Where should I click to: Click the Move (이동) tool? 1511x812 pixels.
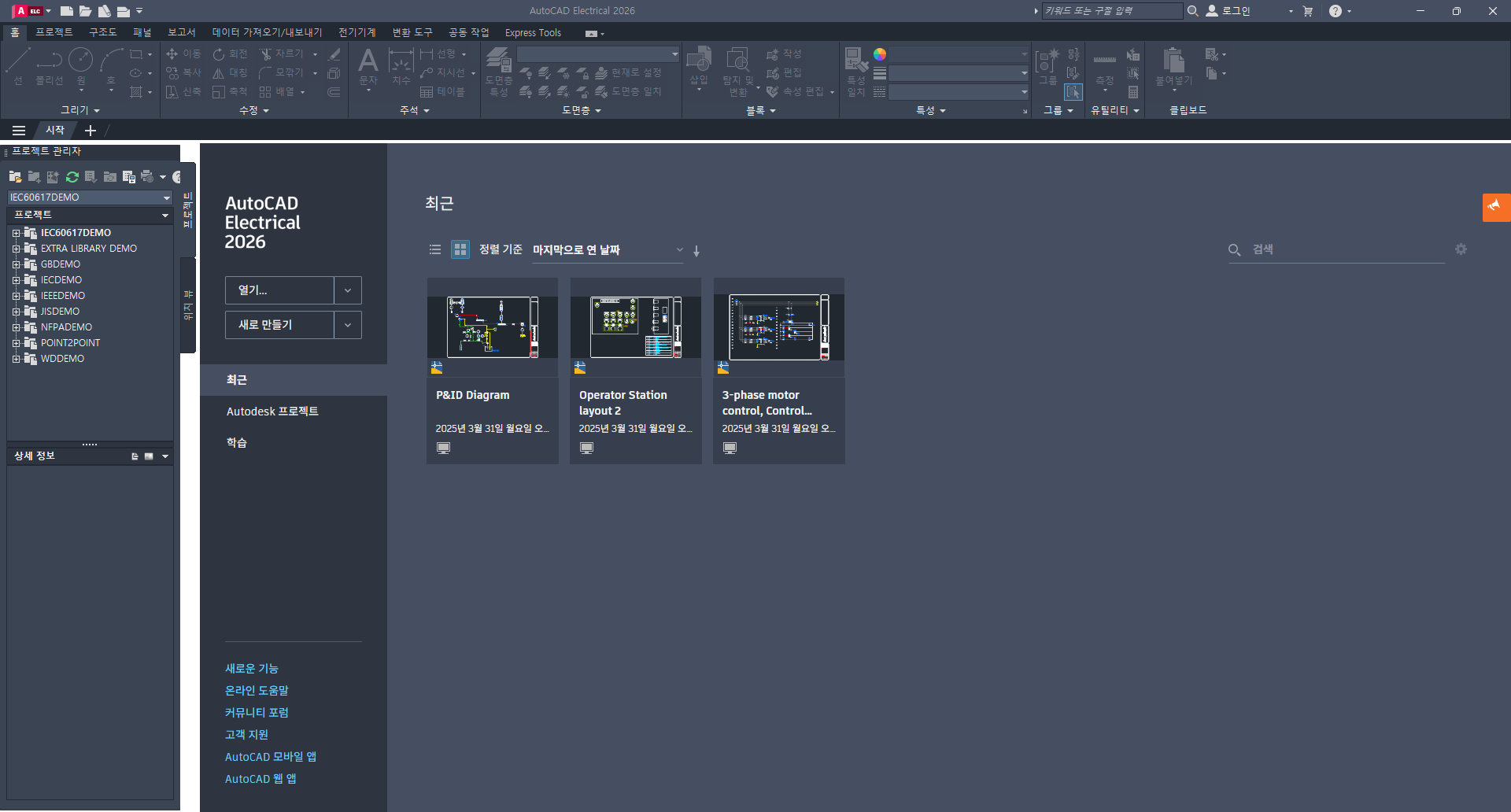coord(183,54)
